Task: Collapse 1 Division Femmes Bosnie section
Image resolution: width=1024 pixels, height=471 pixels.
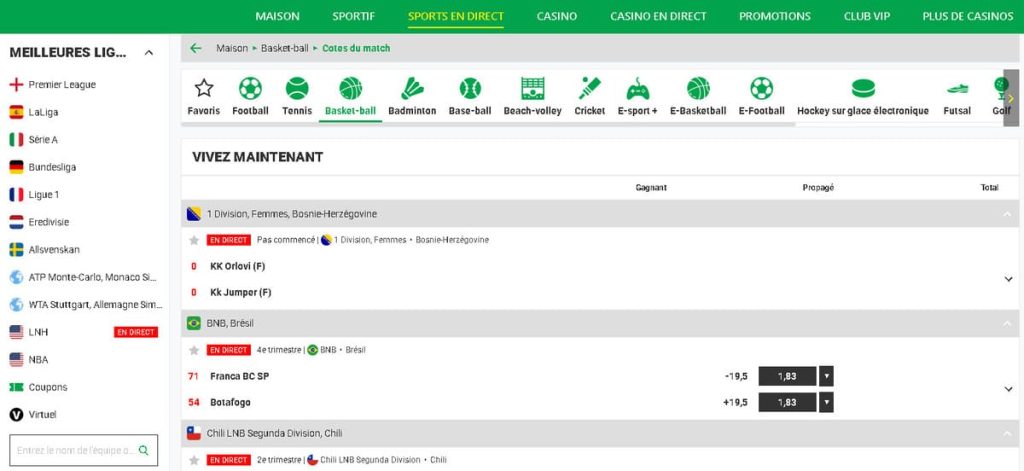Action: coord(1008,214)
